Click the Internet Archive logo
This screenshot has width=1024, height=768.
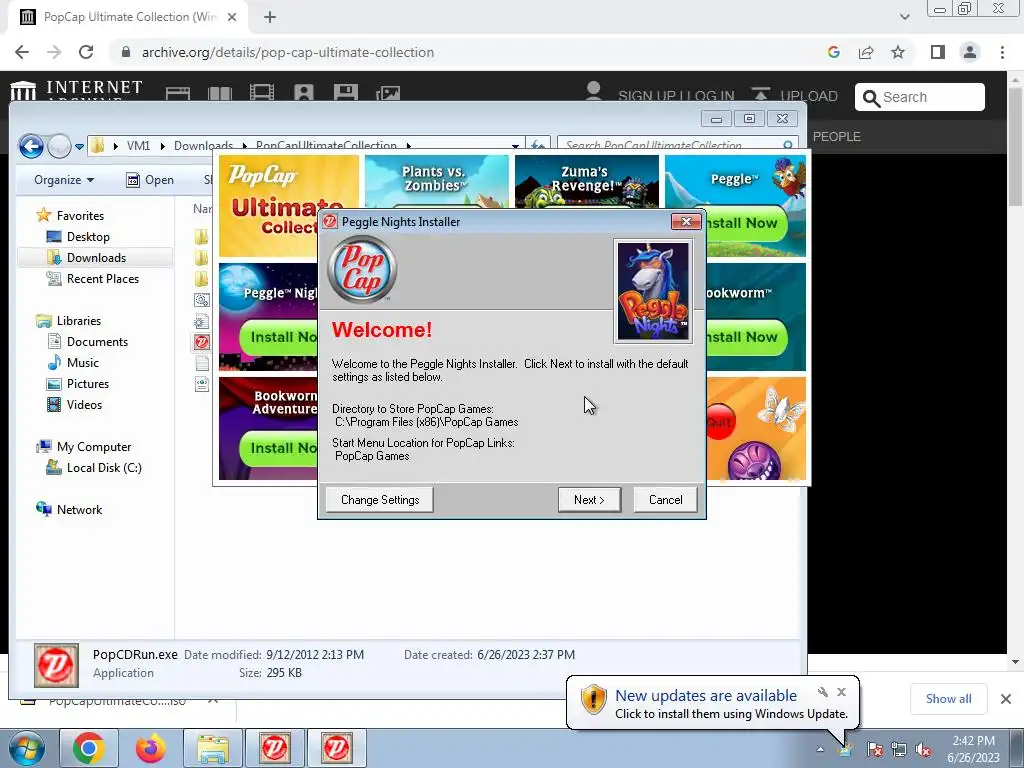pos(76,90)
